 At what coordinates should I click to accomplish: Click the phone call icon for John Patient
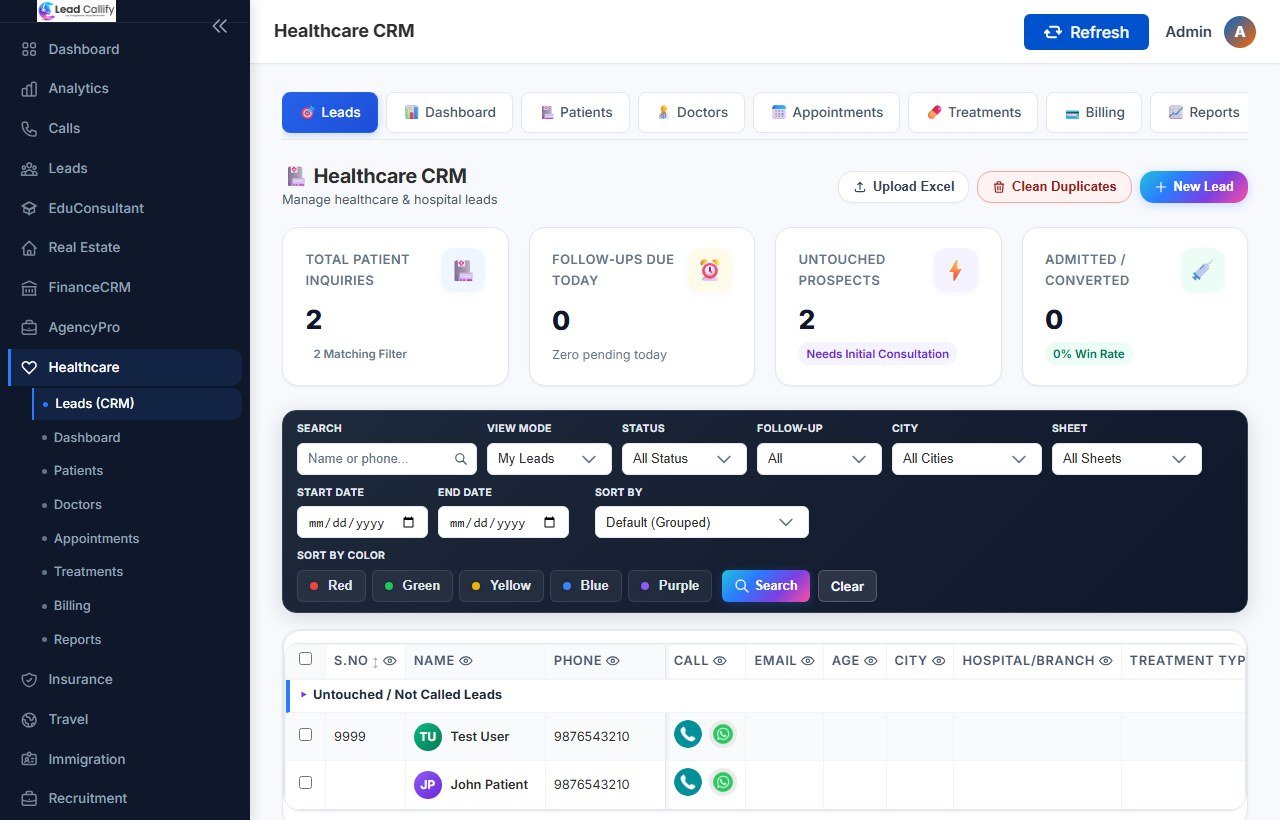687,783
